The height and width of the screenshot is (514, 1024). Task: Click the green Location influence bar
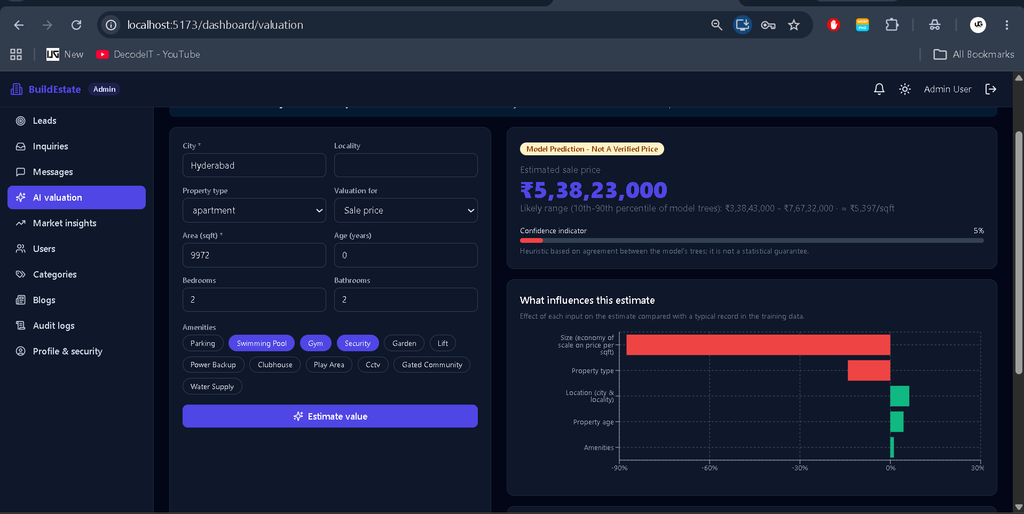point(899,396)
